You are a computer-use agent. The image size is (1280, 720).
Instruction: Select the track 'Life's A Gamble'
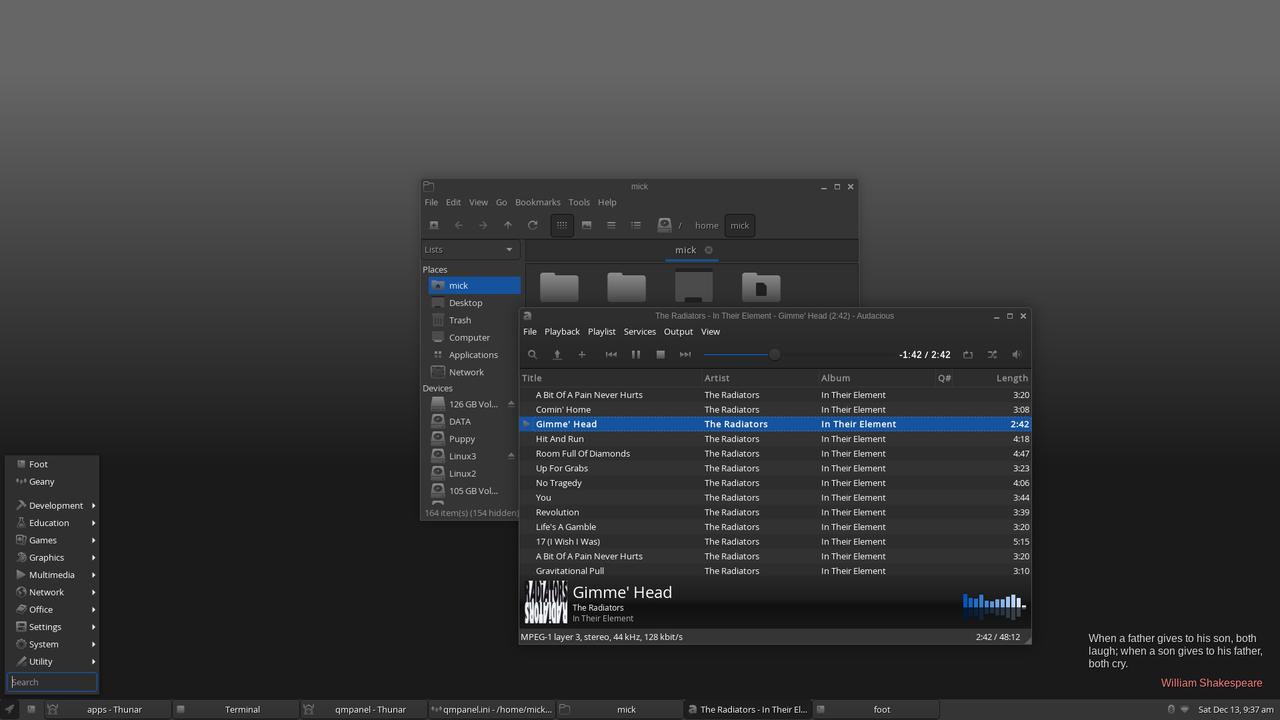coord(775,527)
